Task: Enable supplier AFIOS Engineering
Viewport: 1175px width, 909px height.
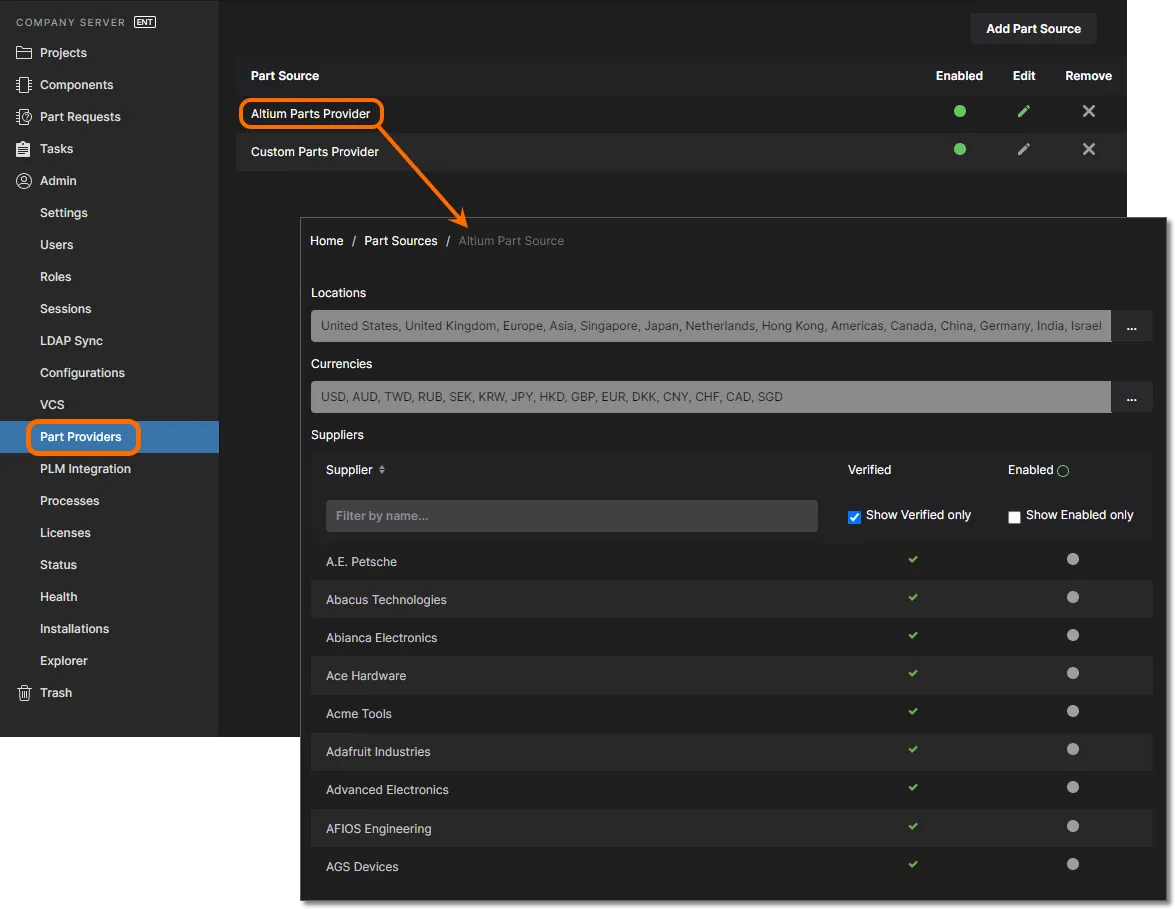Action: pos(1072,826)
